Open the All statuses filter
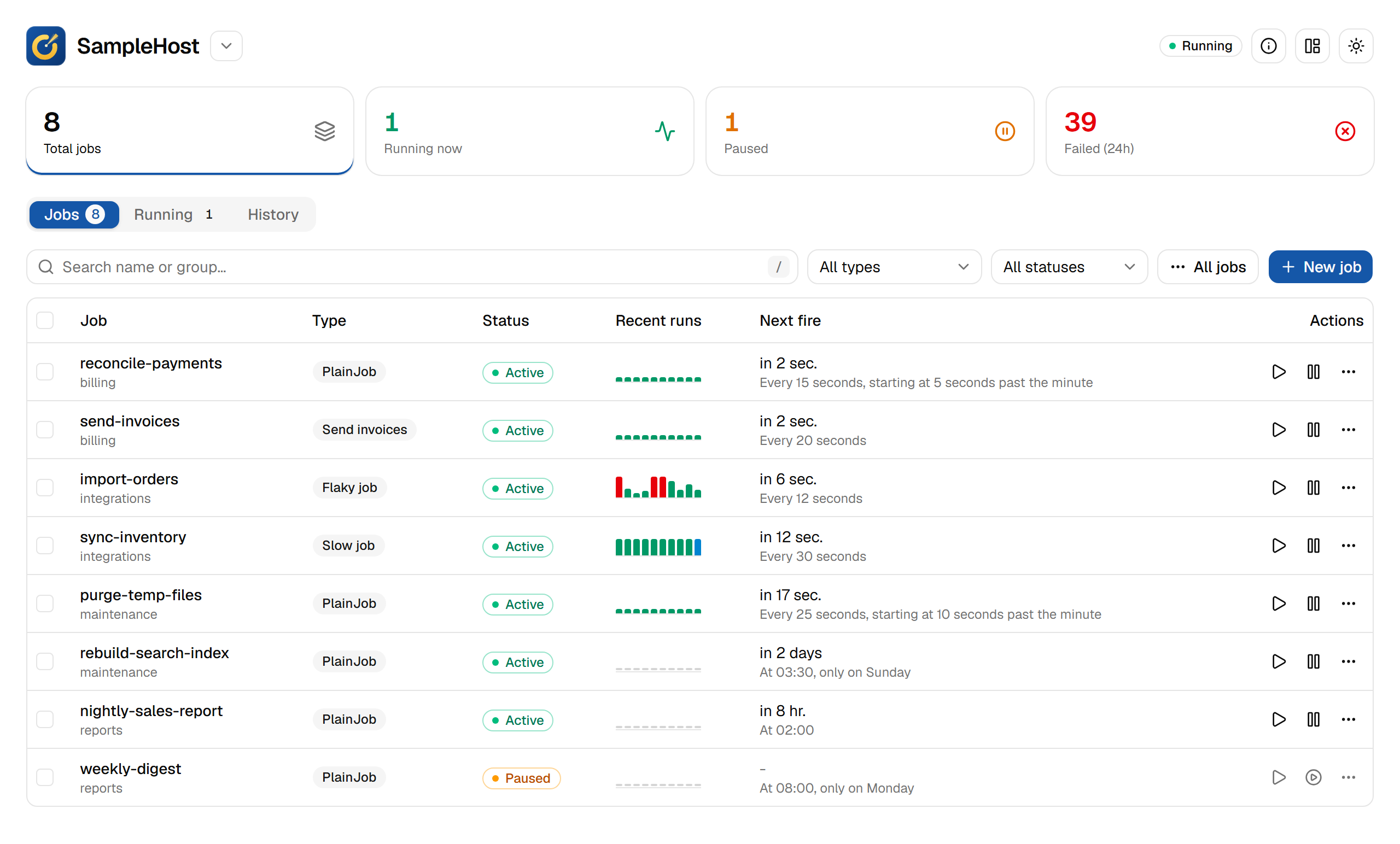Viewport: 1400px width, 844px height. tap(1069, 267)
